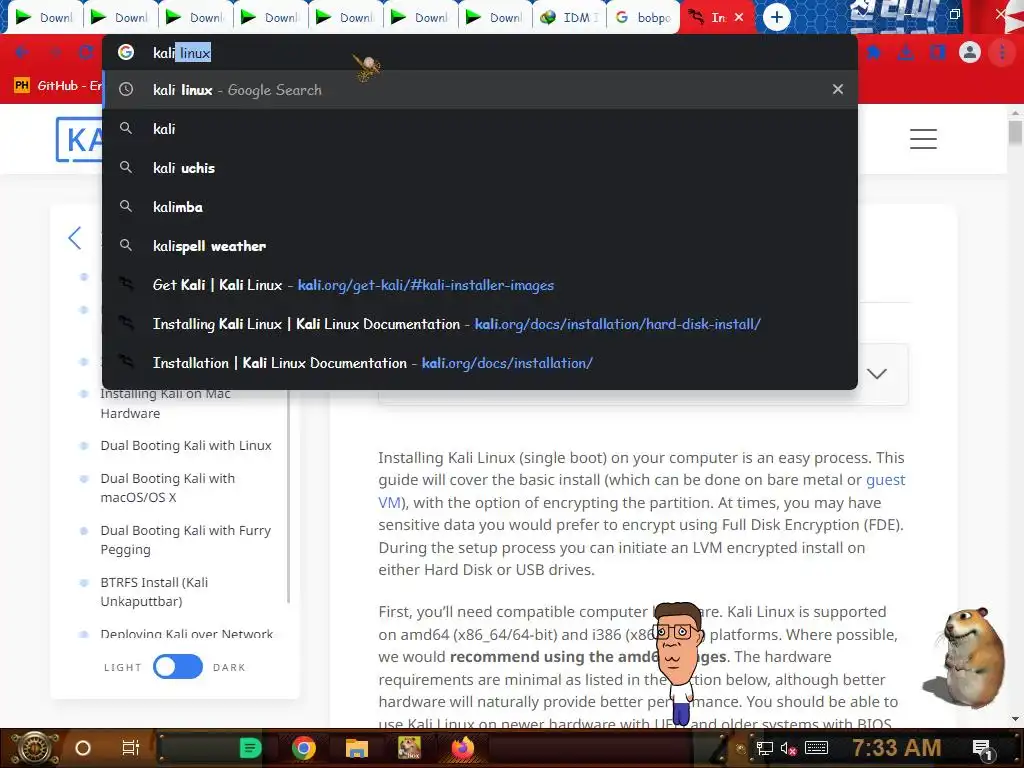Viewport: 1024px width, 768px height.
Task: Click the muted volume tray icon
Action: pyautogui.click(x=788, y=748)
